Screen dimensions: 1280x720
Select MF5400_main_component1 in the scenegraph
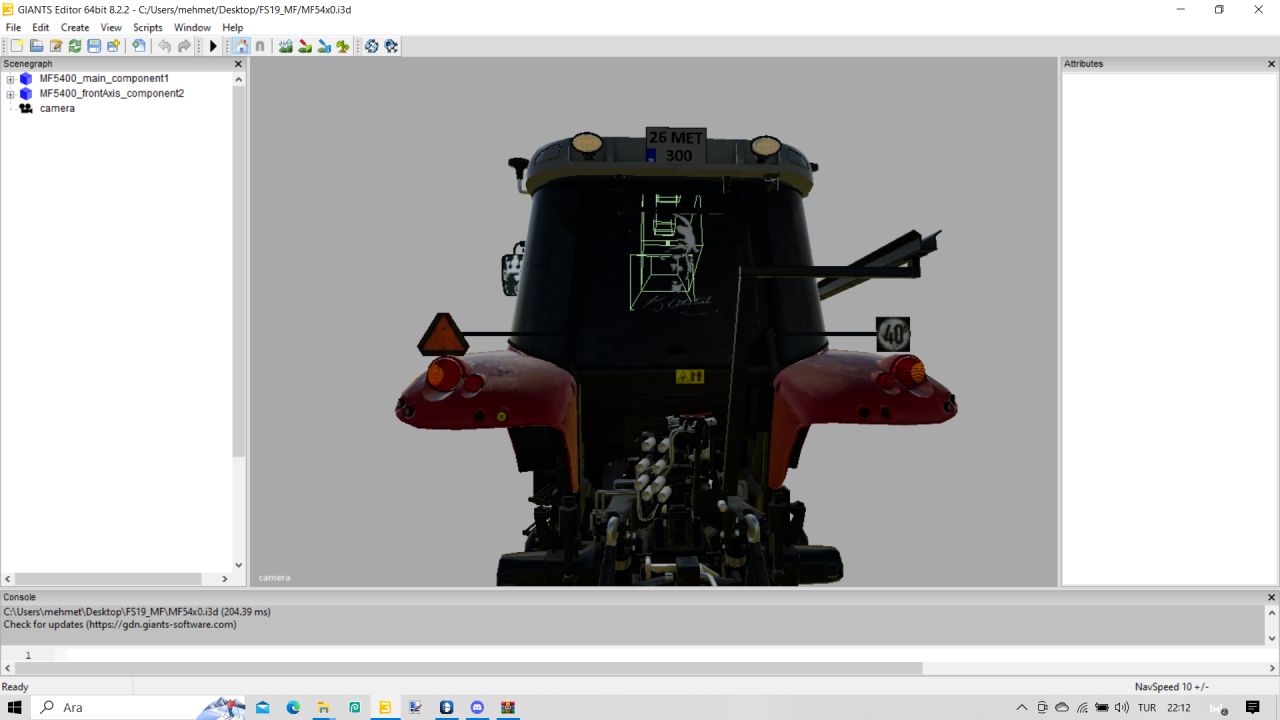pos(104,78)
